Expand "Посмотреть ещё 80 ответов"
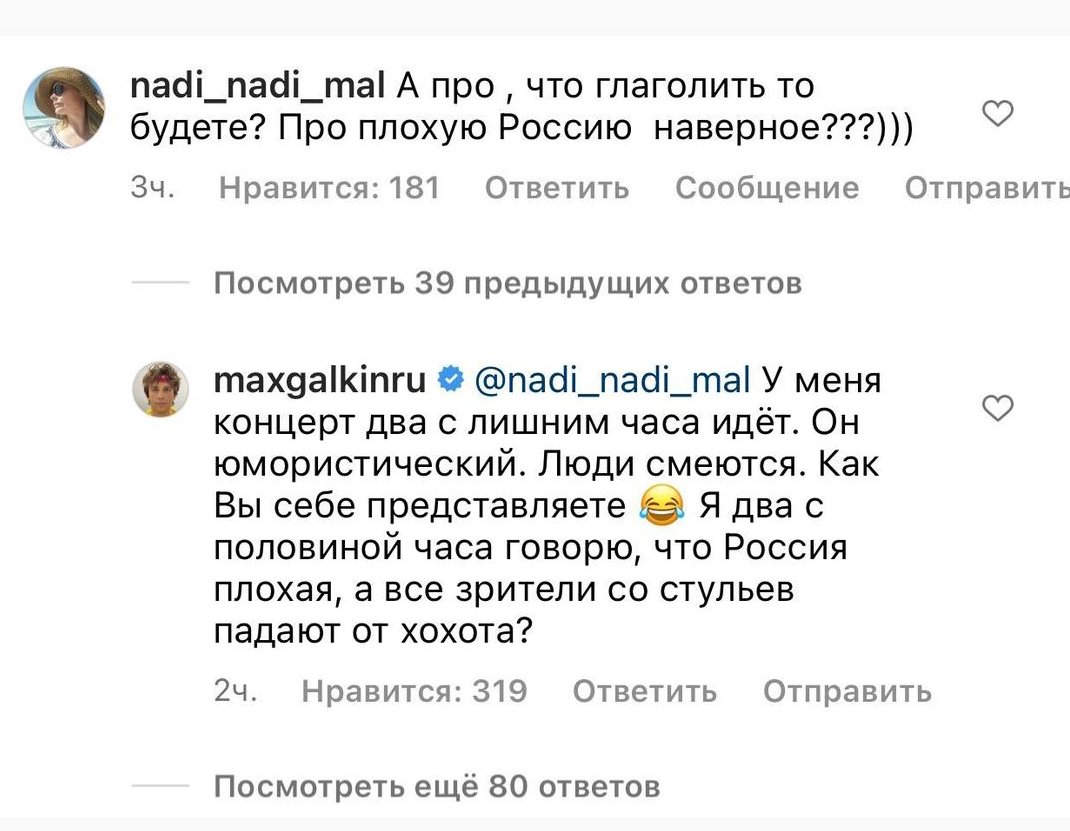Screen dimensions: 1070x831 pos(437,787)
